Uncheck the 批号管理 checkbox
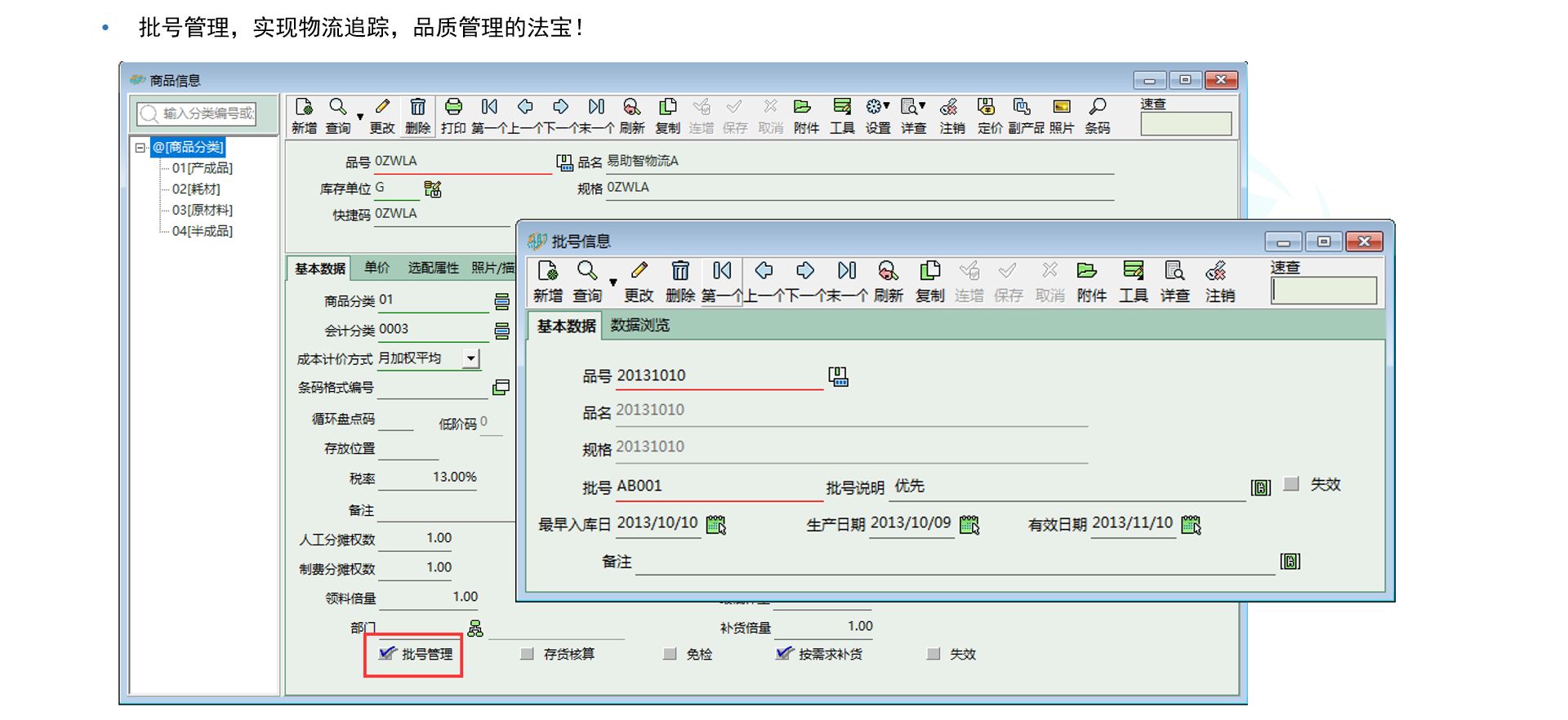 coord(387,654)
